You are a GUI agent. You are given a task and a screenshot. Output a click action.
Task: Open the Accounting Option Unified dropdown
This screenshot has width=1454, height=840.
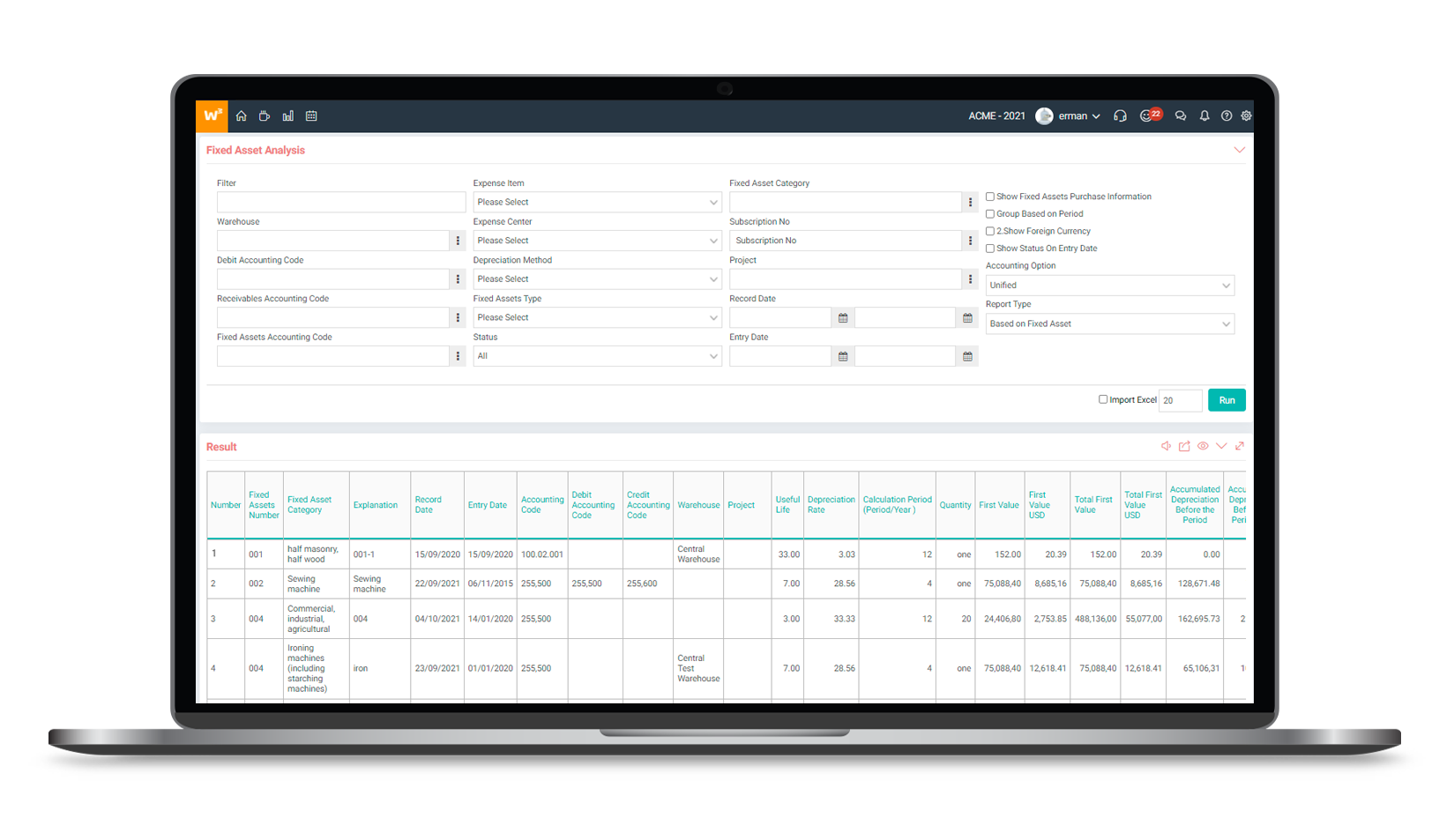[1109, 286]
